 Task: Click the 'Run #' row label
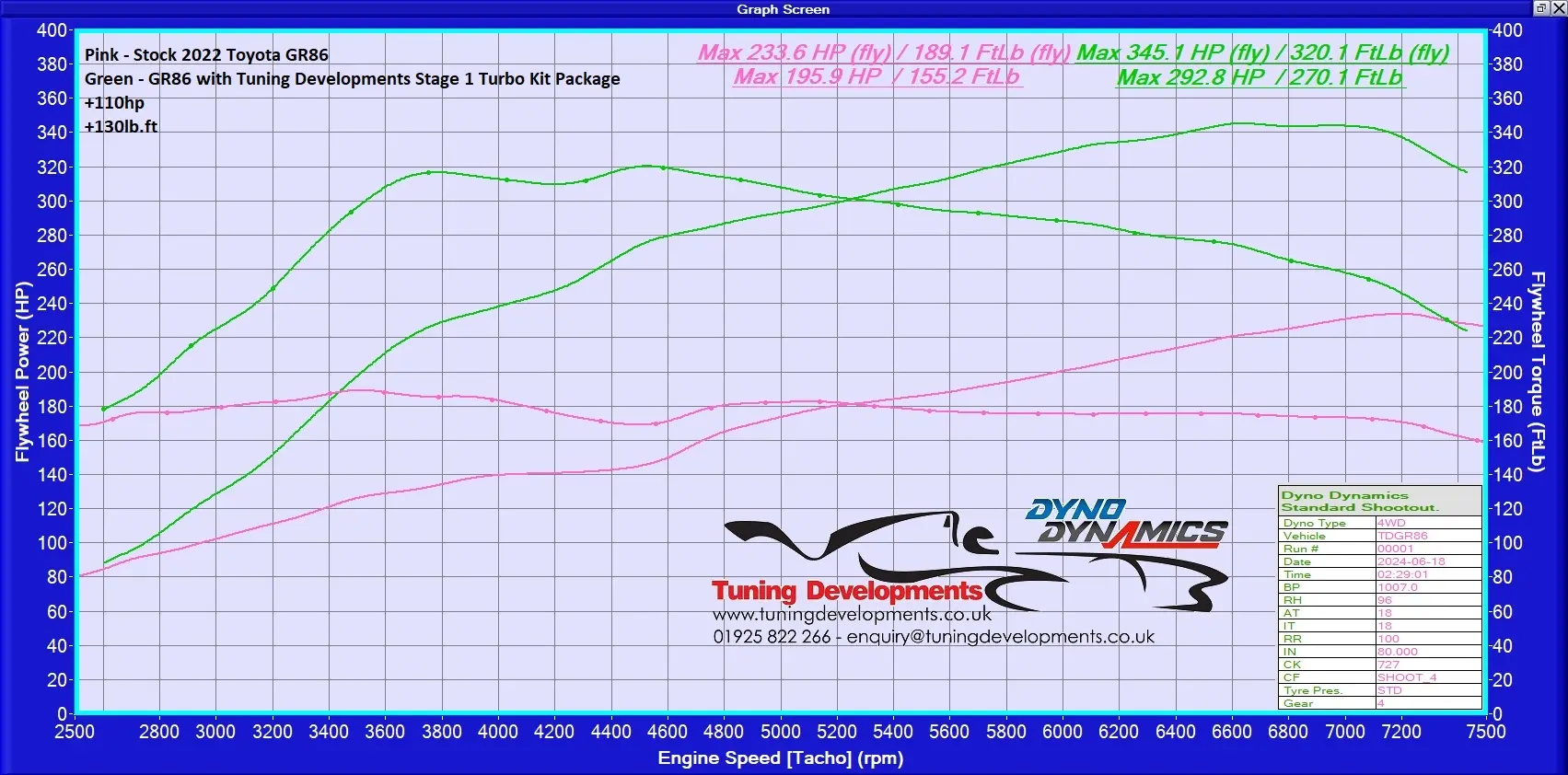coord(1301,549)
